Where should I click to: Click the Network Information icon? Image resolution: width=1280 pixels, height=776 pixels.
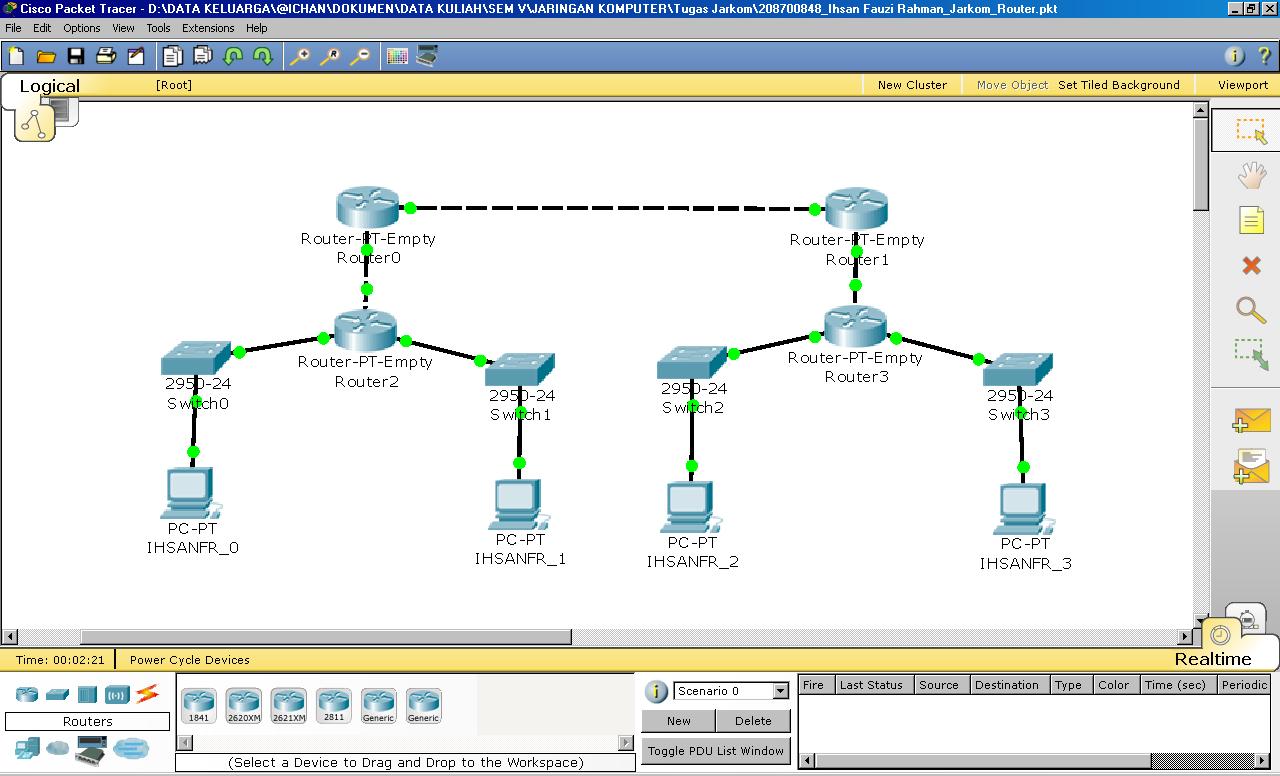[1234, 56]
